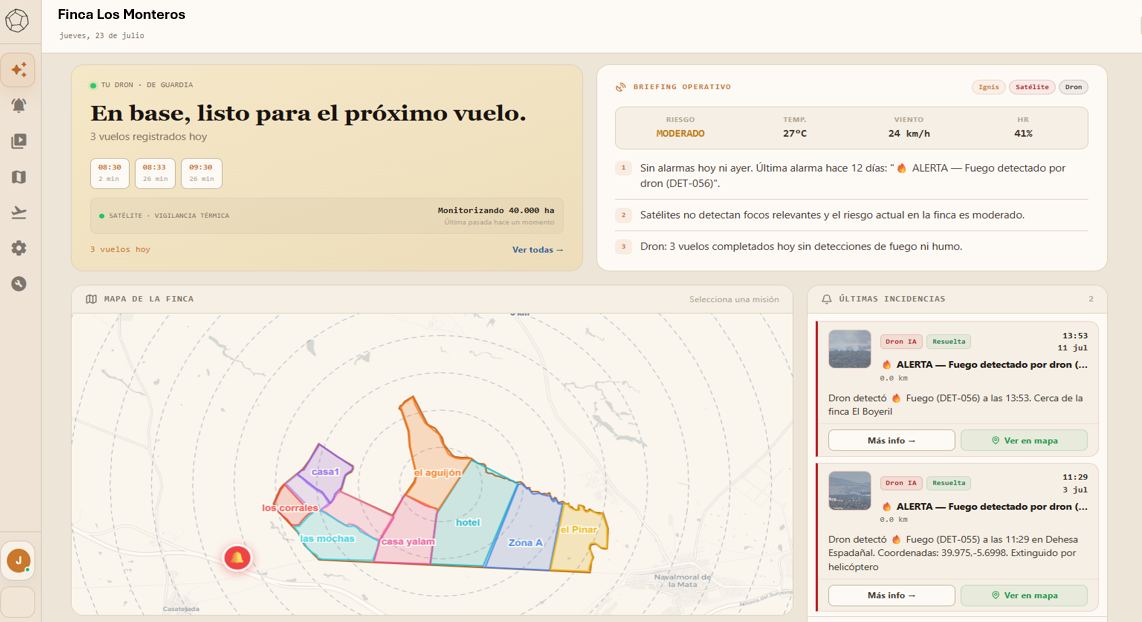Open thumbnail of the 13:53 11 jul incident
Image resolution: width=1142 pixels, height=622 pixels.
849,349
